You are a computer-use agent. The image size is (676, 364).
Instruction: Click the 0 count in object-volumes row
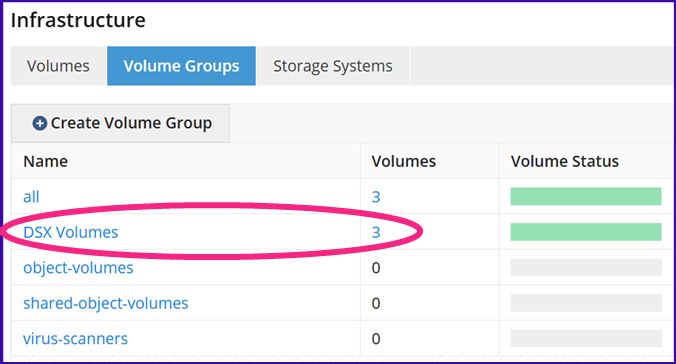(x=376, y=268)
